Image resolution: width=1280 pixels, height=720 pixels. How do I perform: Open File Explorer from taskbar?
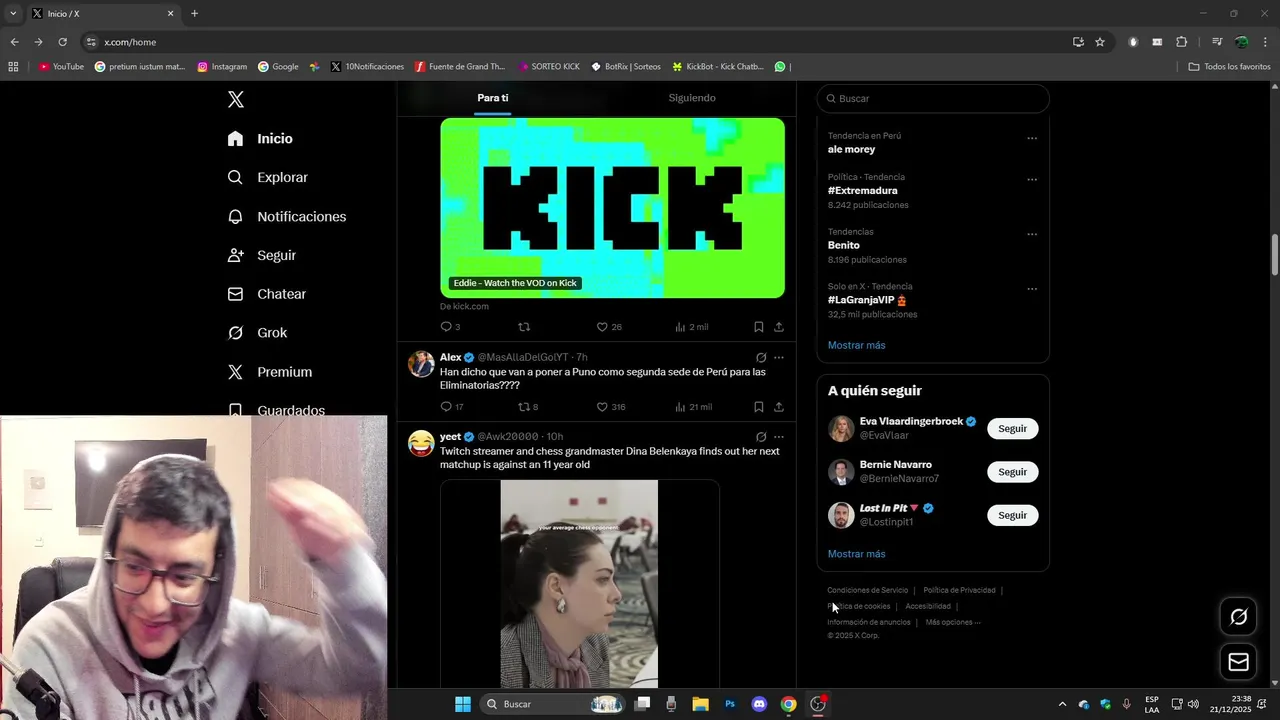tap(700, 704)
